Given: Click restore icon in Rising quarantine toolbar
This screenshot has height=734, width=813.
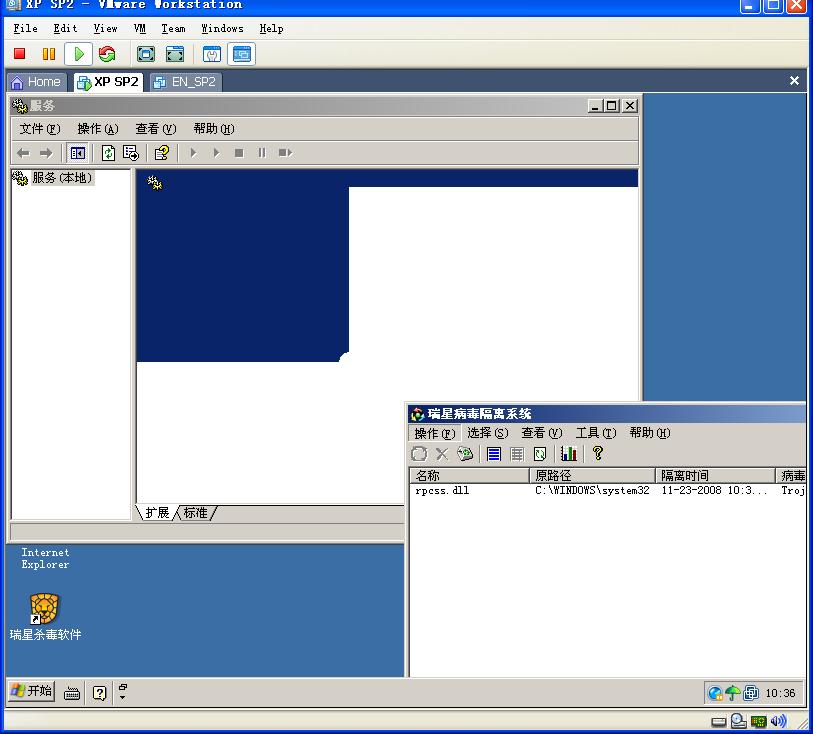Looking at the screenshot, I should click(x=419, y=454).
